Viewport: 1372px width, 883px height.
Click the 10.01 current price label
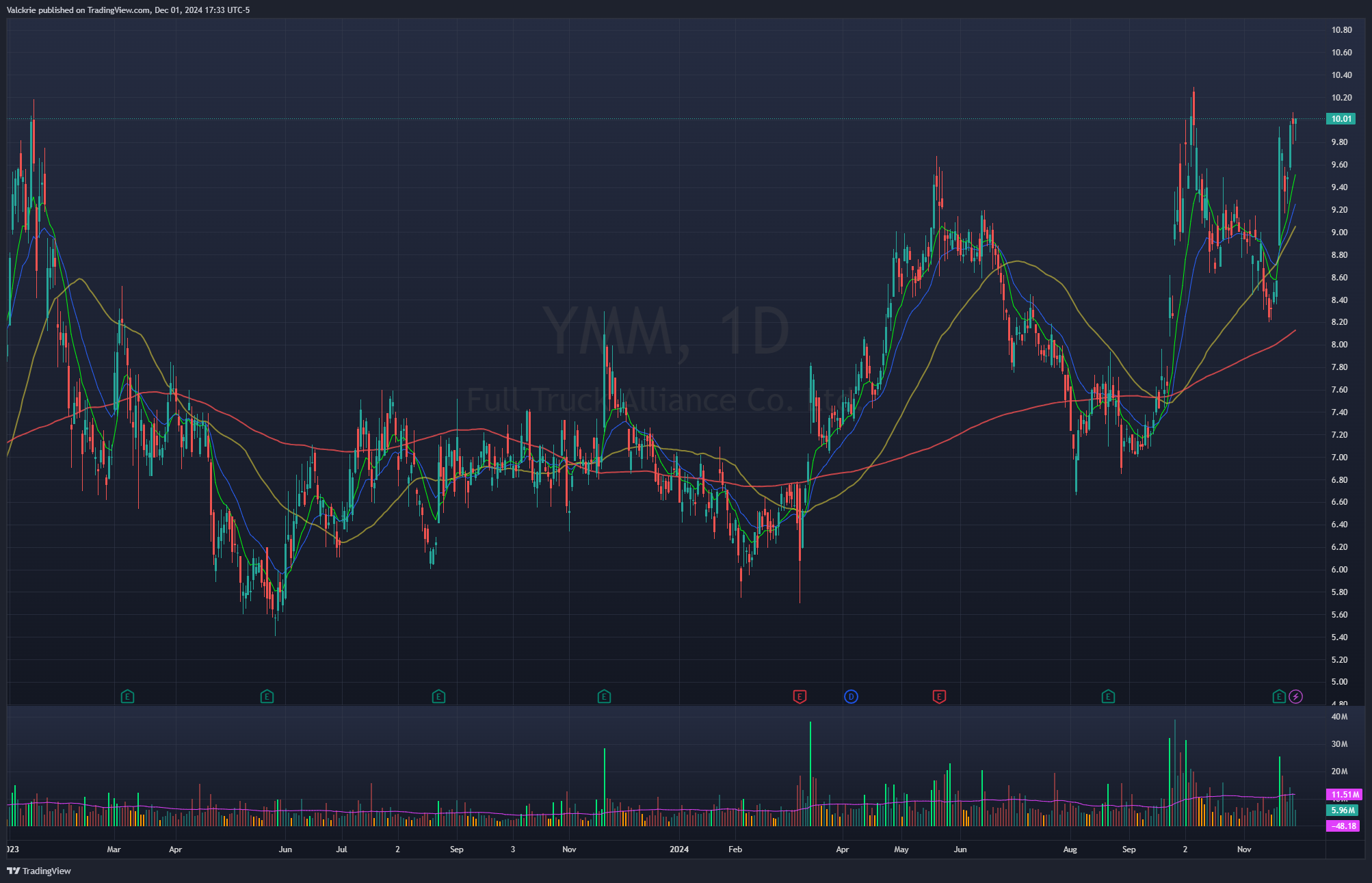(1341, 119)
